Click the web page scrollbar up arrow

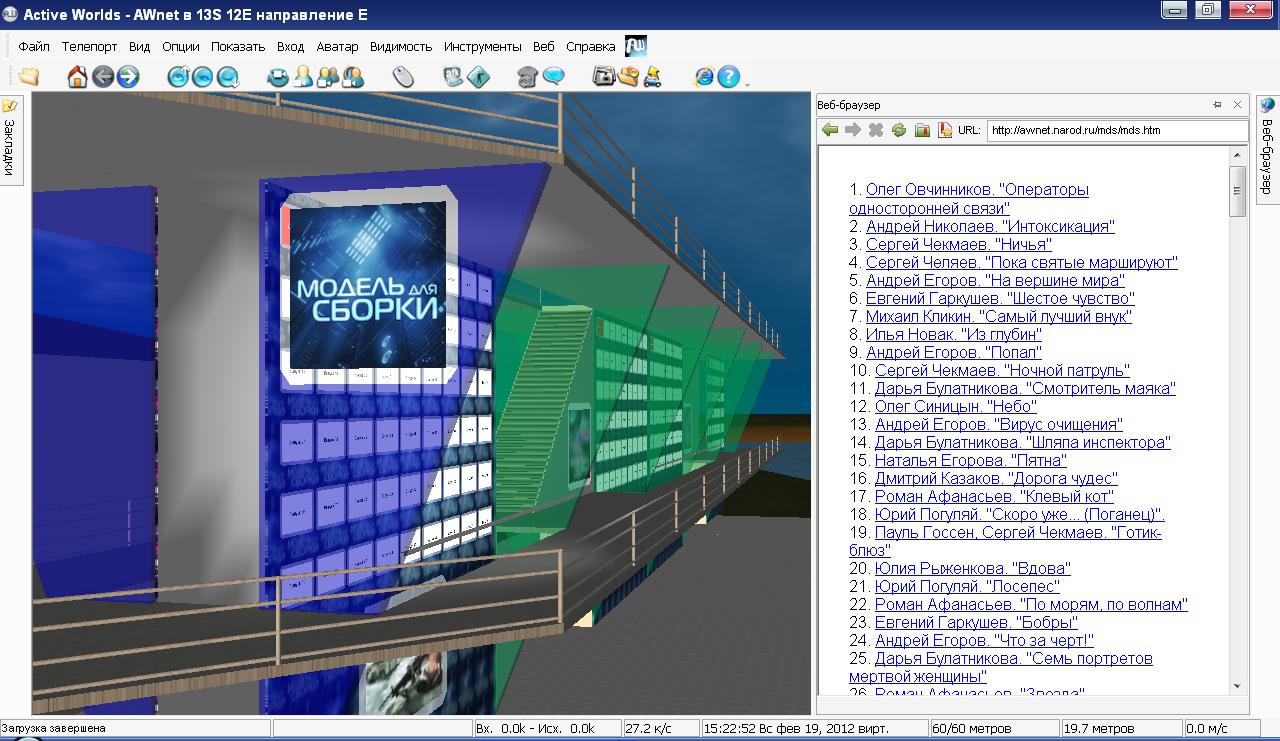coord(1238,155)
